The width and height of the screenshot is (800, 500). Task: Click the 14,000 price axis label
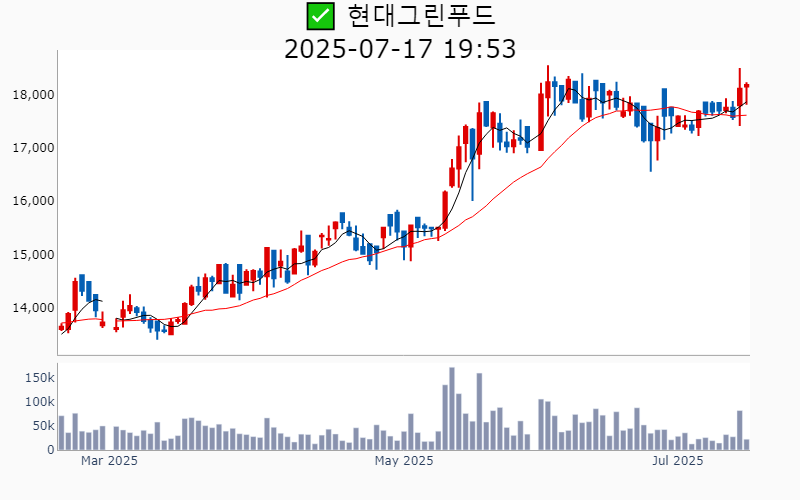click(34, 308)
